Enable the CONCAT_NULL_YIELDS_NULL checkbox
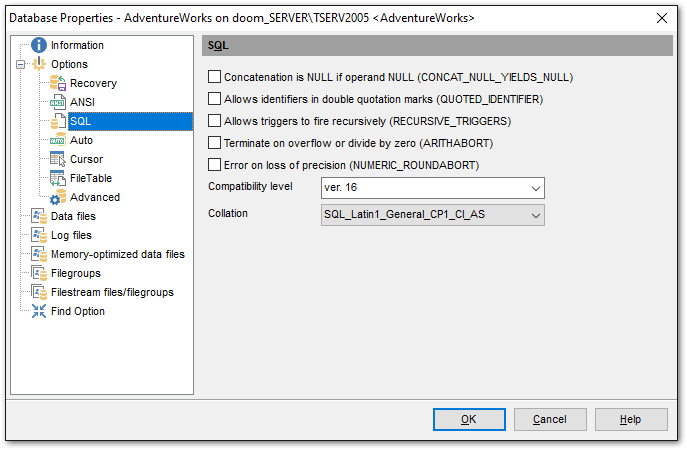 (x=214, y=77)
